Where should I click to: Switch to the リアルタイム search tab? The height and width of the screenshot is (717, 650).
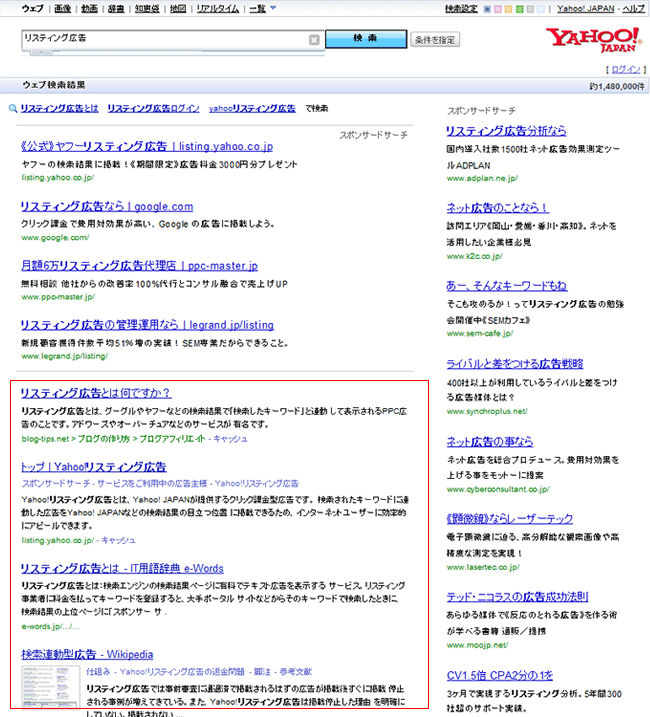pos(218,8)
